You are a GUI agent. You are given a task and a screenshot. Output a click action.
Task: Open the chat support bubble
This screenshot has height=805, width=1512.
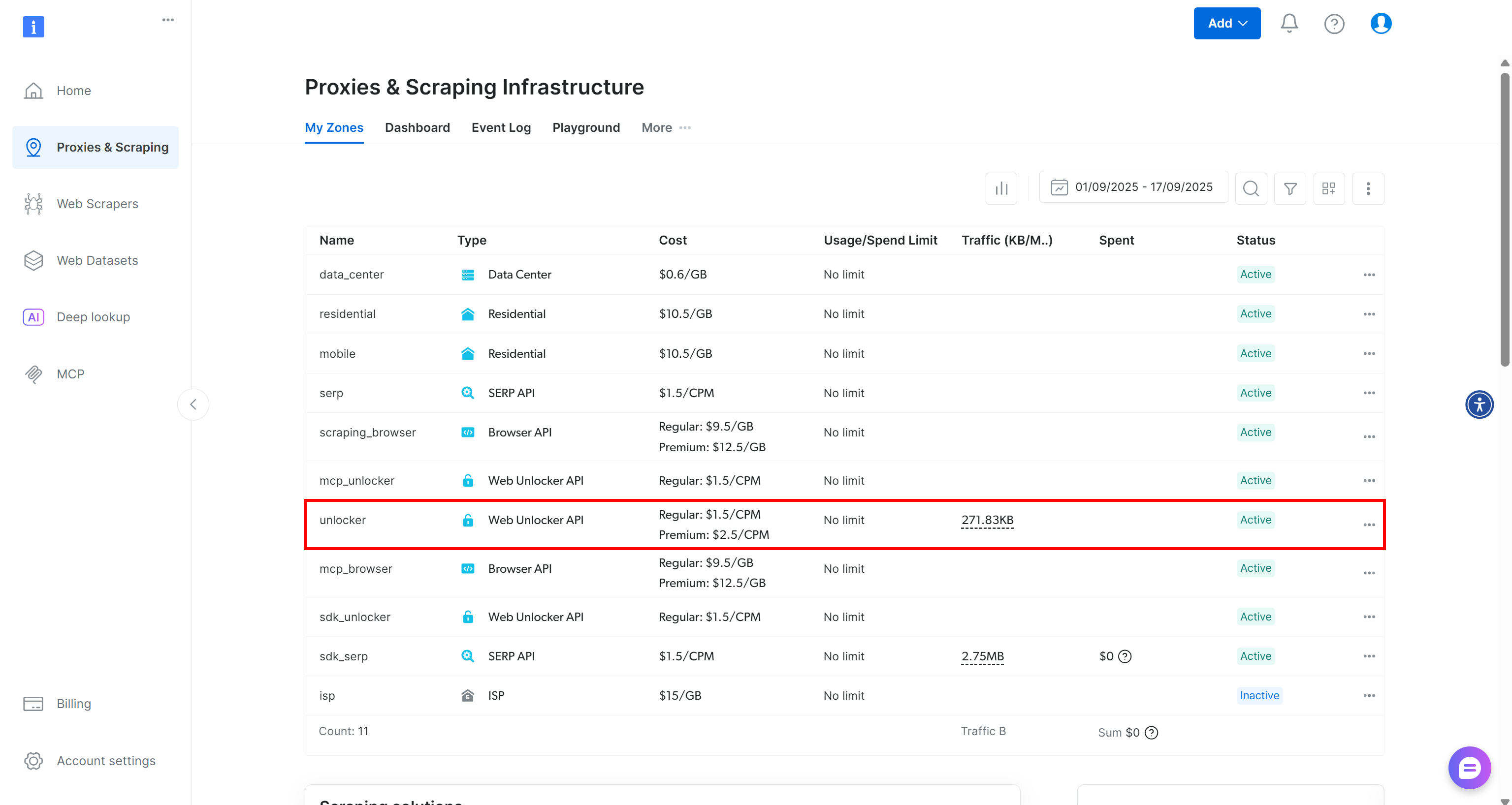[x=1469, y=767]
